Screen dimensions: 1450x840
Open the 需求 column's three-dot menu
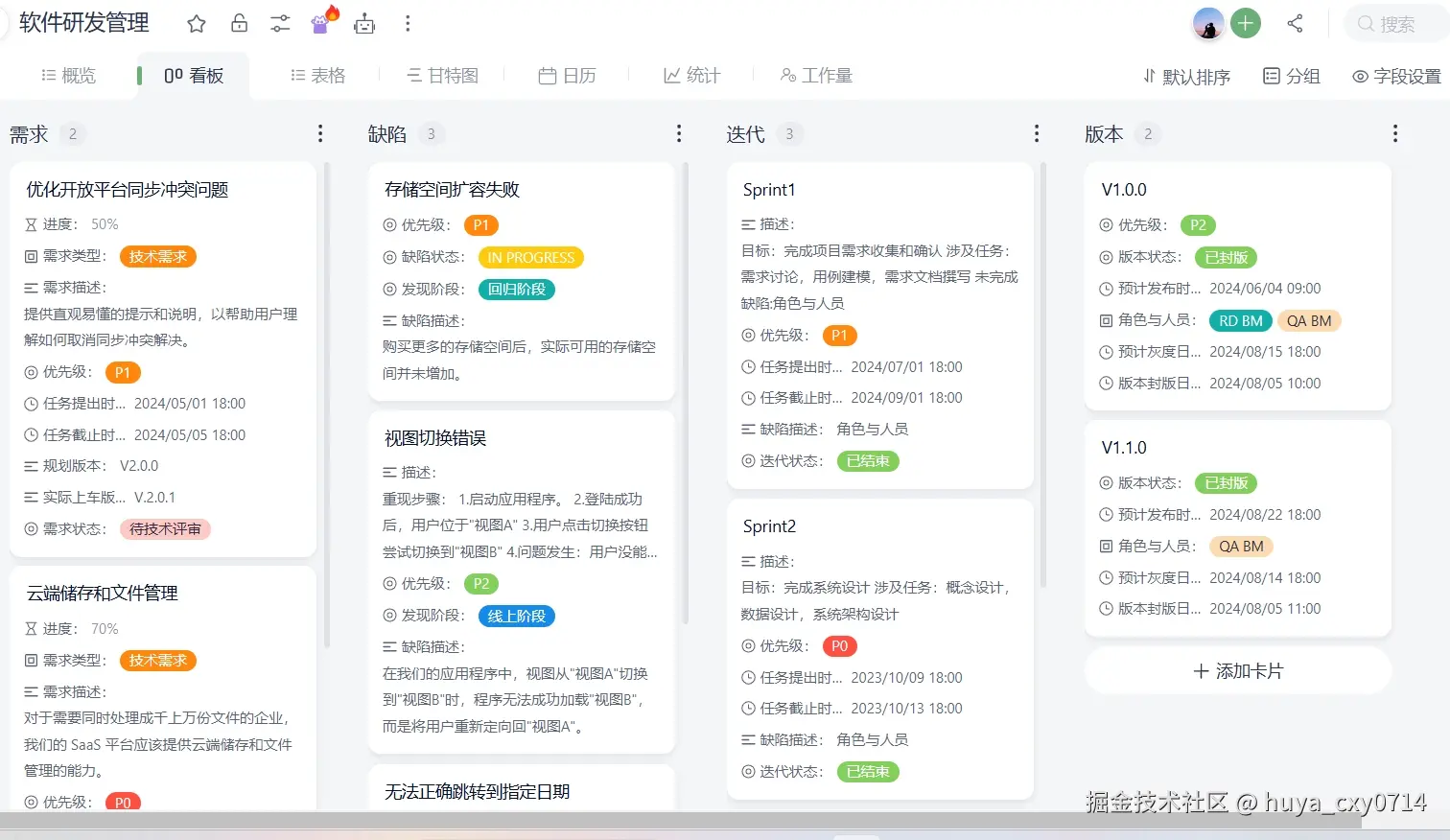pyautogui.click(x=319, y=134)
